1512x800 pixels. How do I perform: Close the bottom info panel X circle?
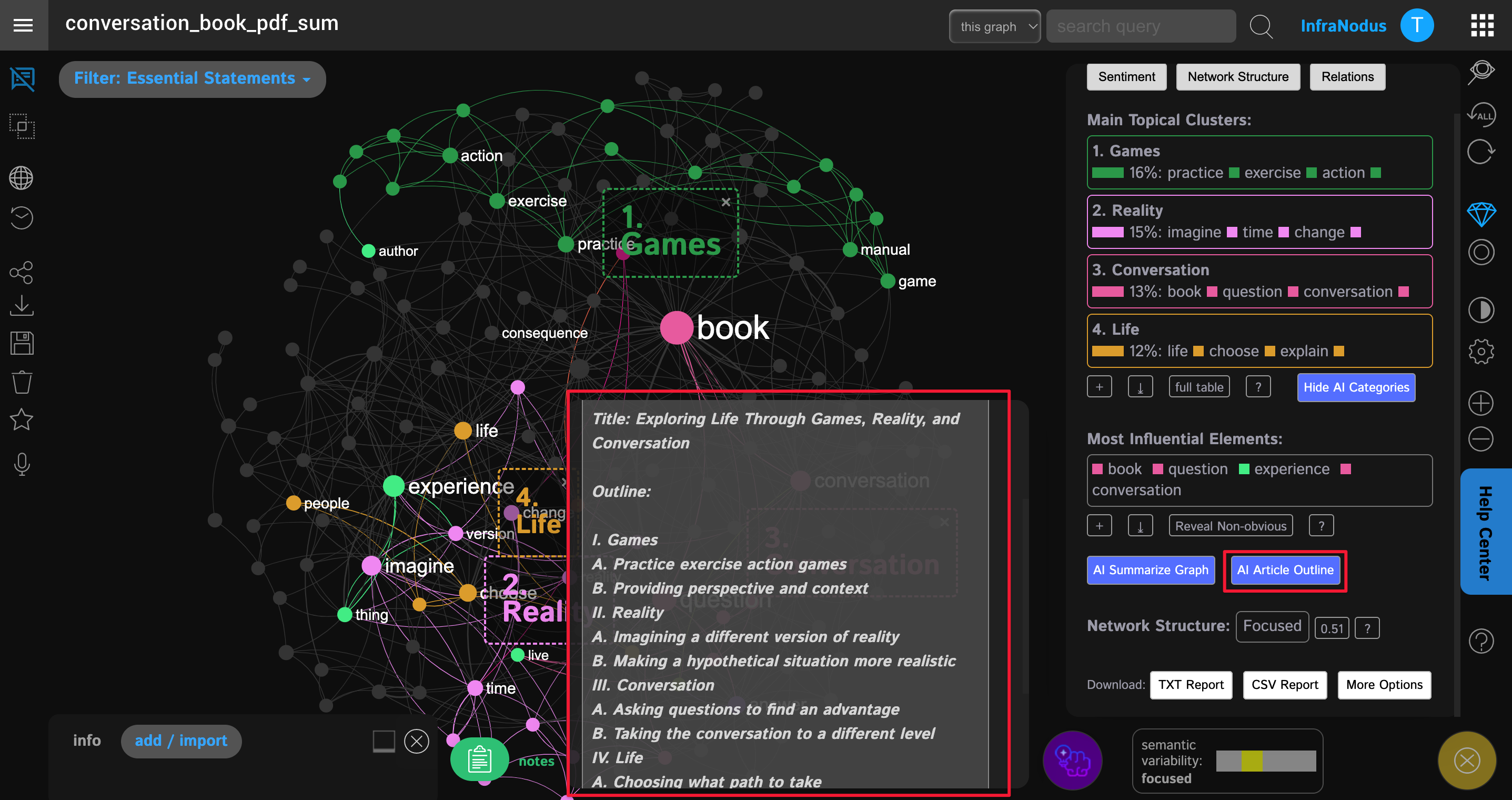pyautogui.click(x=417, y=741)
